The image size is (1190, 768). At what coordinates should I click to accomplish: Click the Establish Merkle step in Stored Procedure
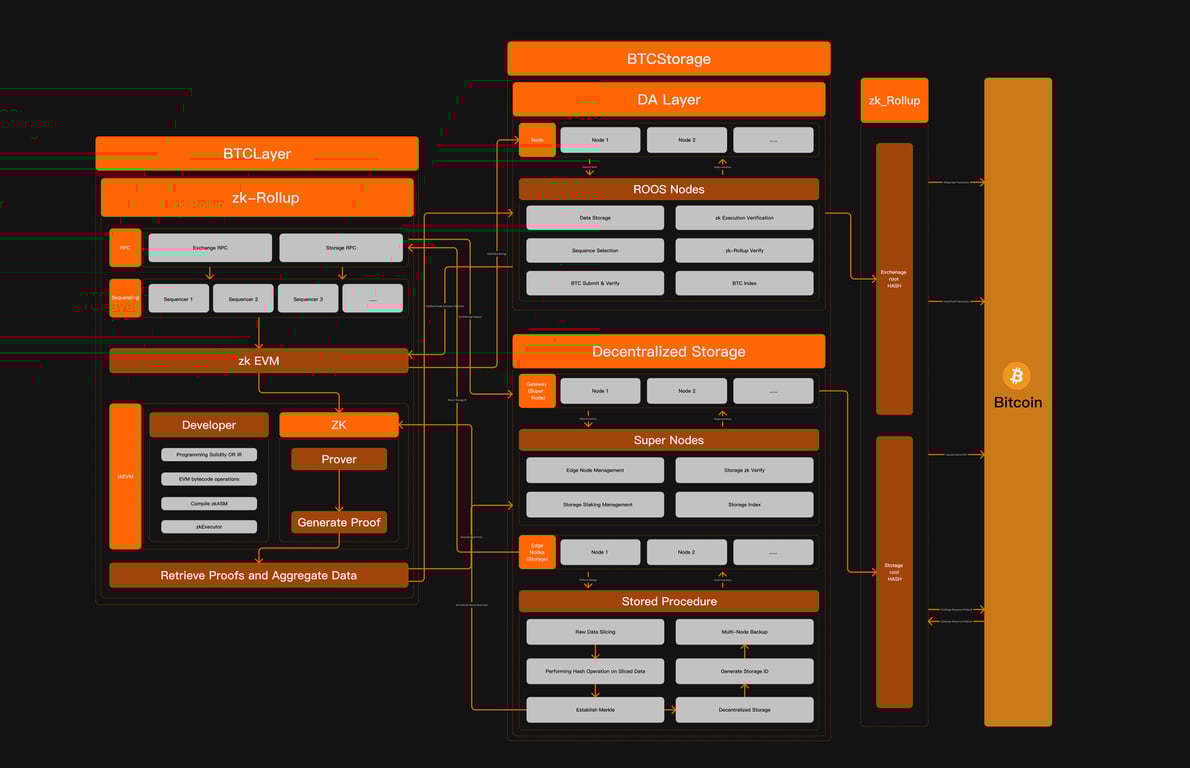coord(595,709)
